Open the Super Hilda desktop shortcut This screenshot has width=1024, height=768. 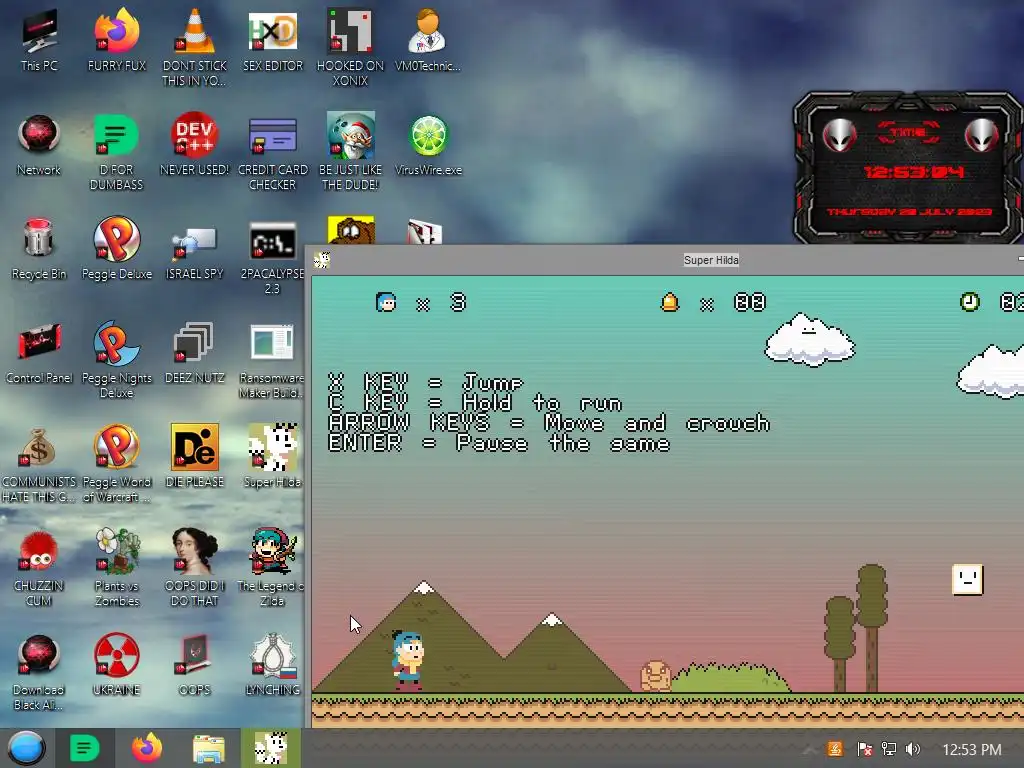(x=273, y=456)
